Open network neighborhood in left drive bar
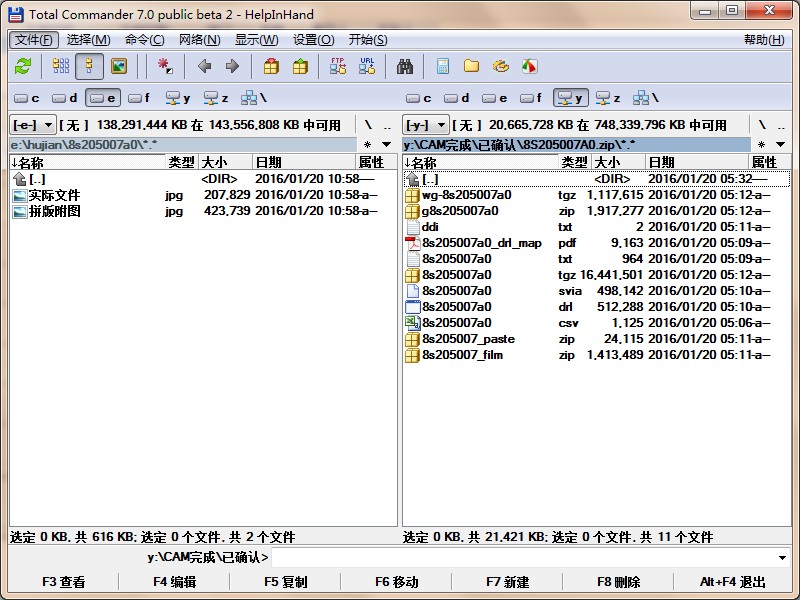 click(x=254, y=98)
